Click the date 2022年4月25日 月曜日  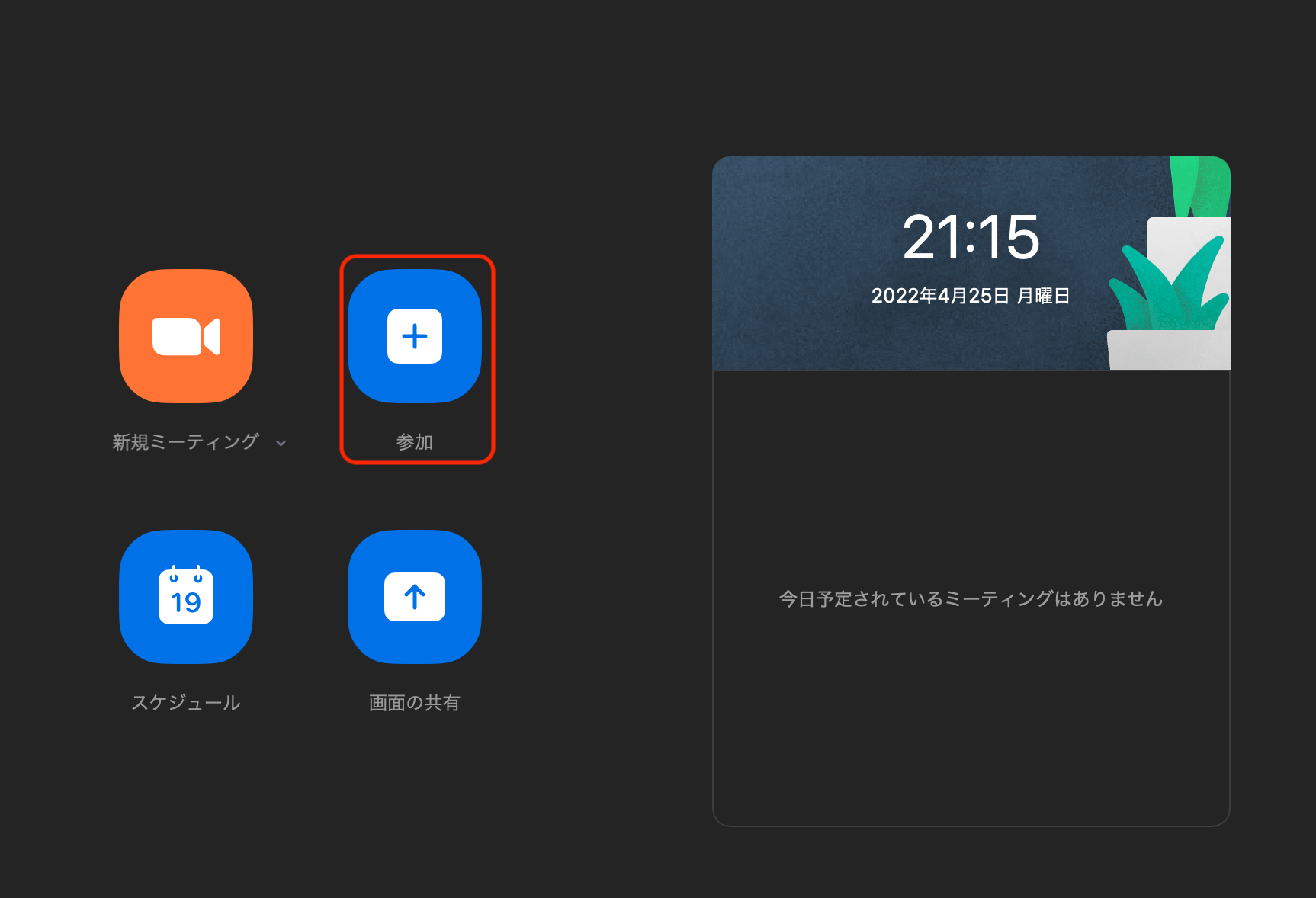tap(971, 296)
